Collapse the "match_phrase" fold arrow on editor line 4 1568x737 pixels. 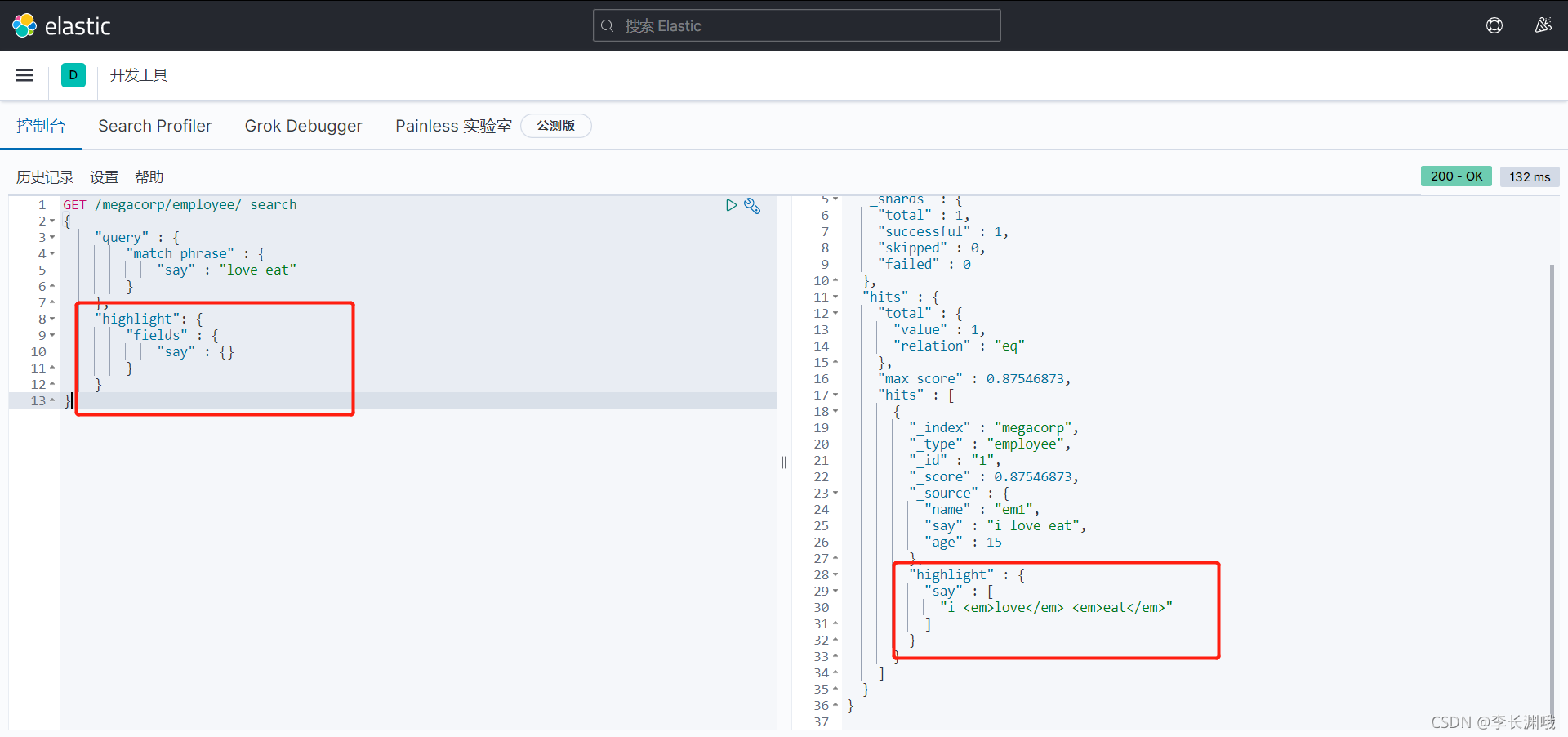pos(52,254)
